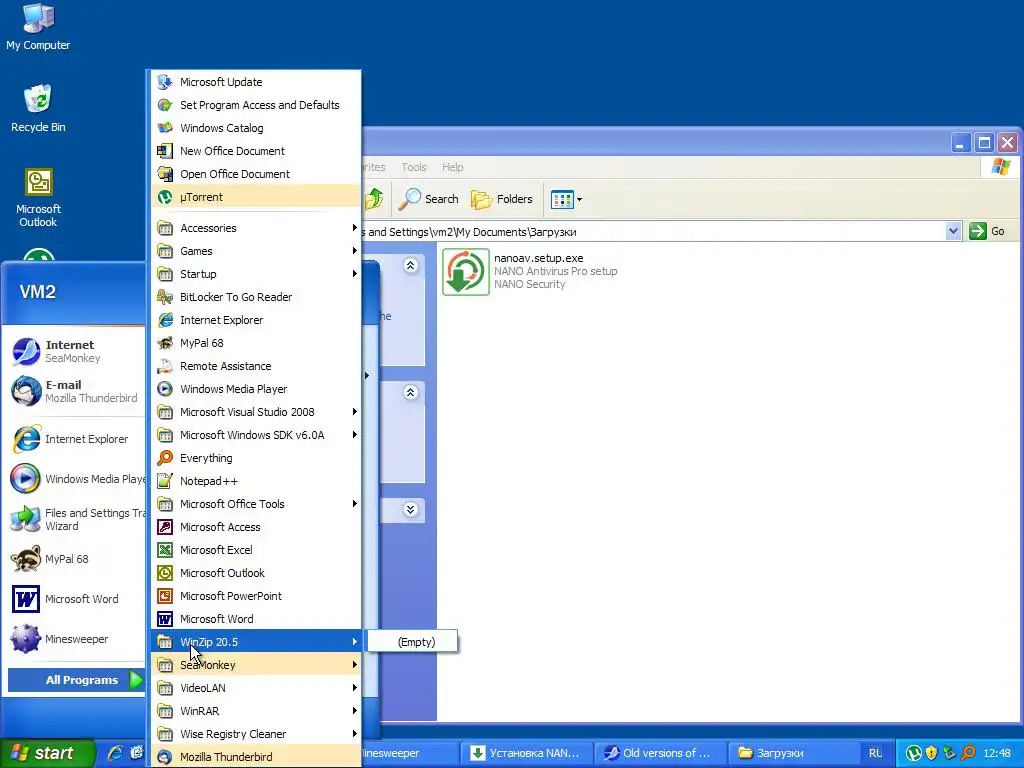Switch to Загрузки taskbar window

click(x=793, y=753)
